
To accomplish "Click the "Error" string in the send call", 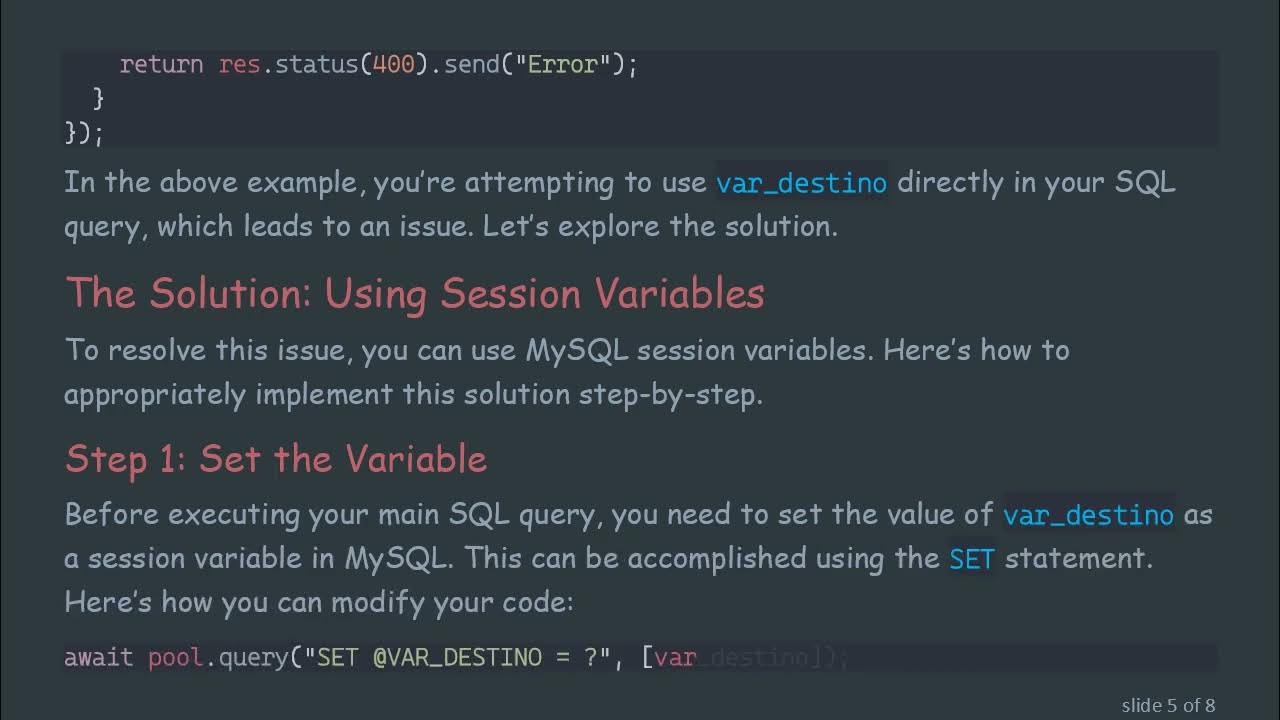I will 562,65.
